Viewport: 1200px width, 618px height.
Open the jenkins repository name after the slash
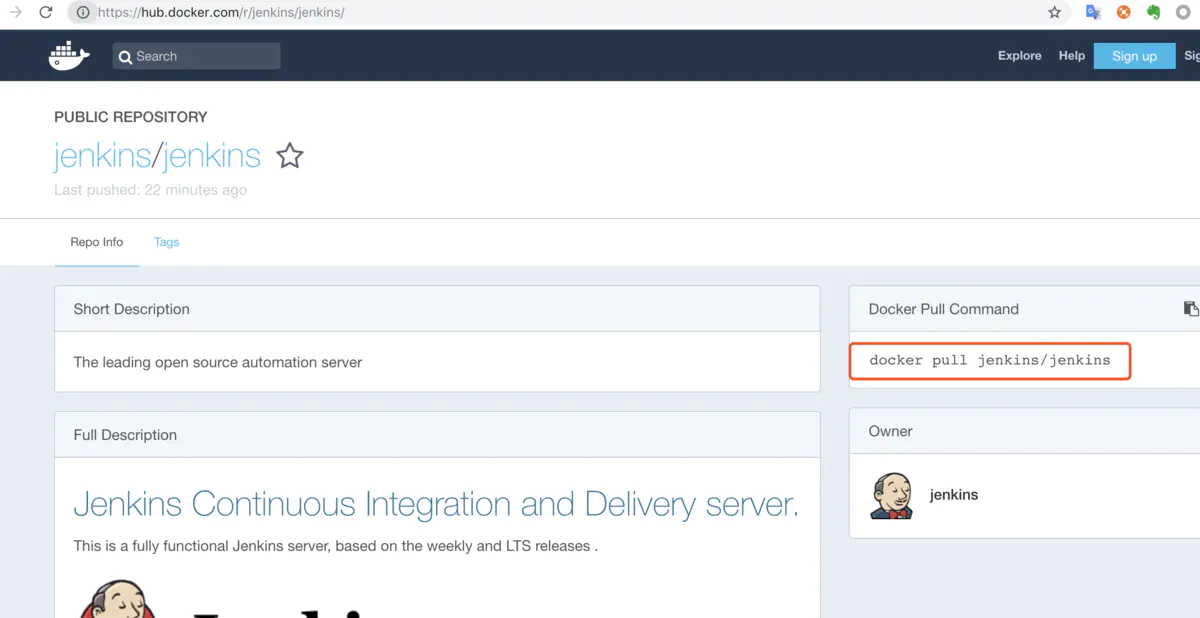tap(211, 156)
